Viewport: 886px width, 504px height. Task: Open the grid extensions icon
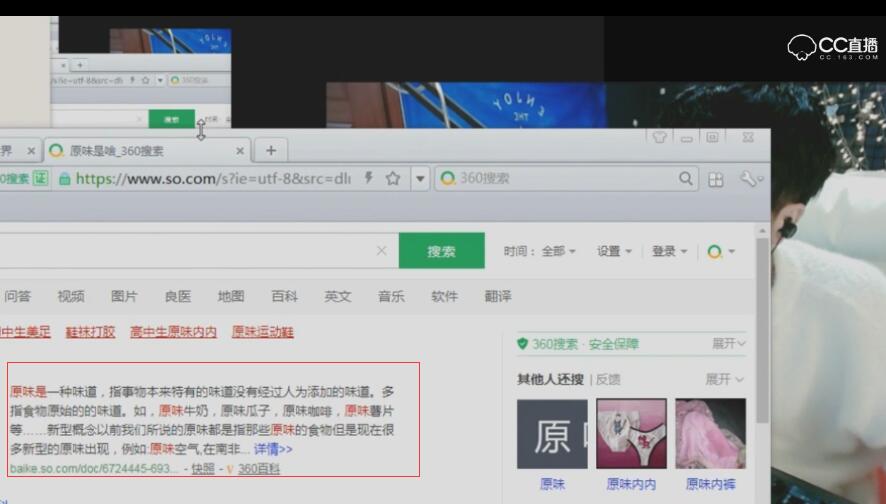[716, 179]
